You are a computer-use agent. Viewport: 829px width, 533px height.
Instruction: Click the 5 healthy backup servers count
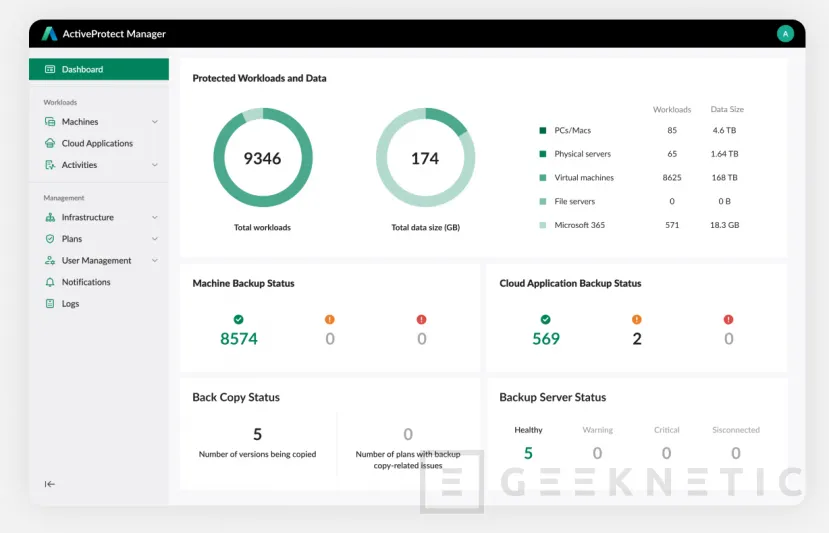[528, 453]
